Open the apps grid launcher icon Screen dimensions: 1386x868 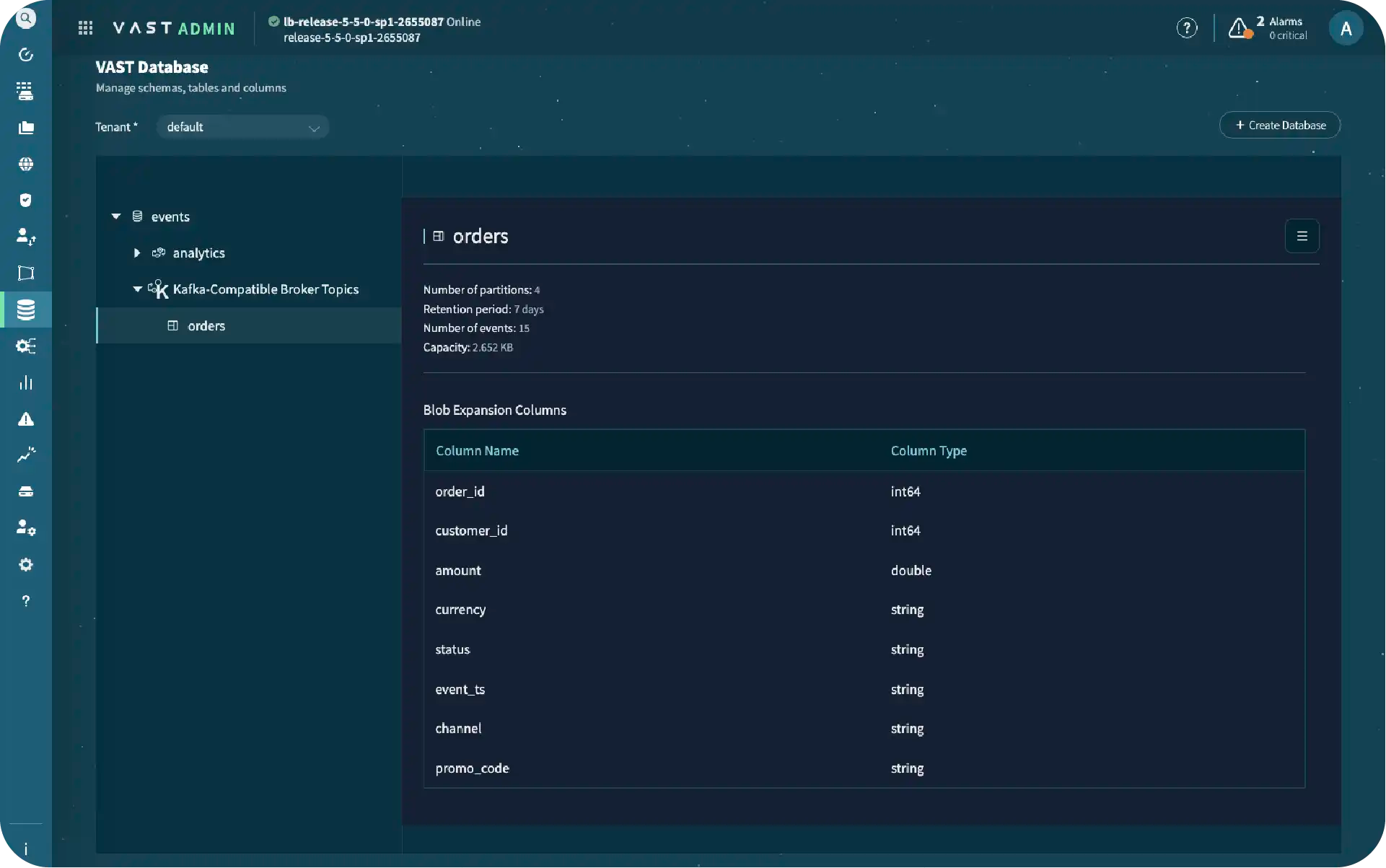(x=85, y=27)
